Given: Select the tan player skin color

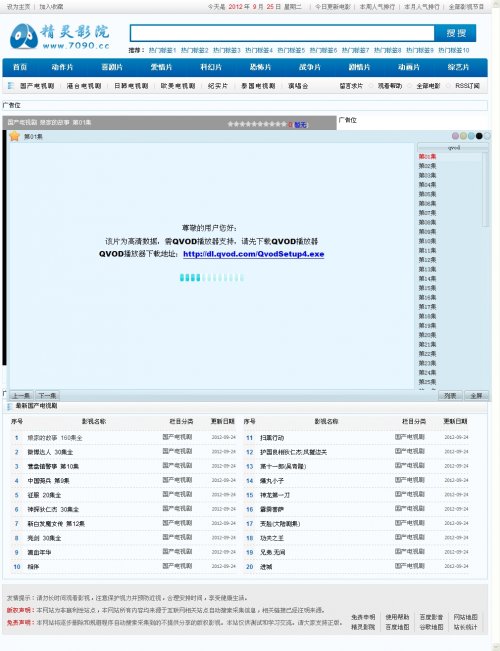Looking at the screenshot, I should [x=463, y=136].
